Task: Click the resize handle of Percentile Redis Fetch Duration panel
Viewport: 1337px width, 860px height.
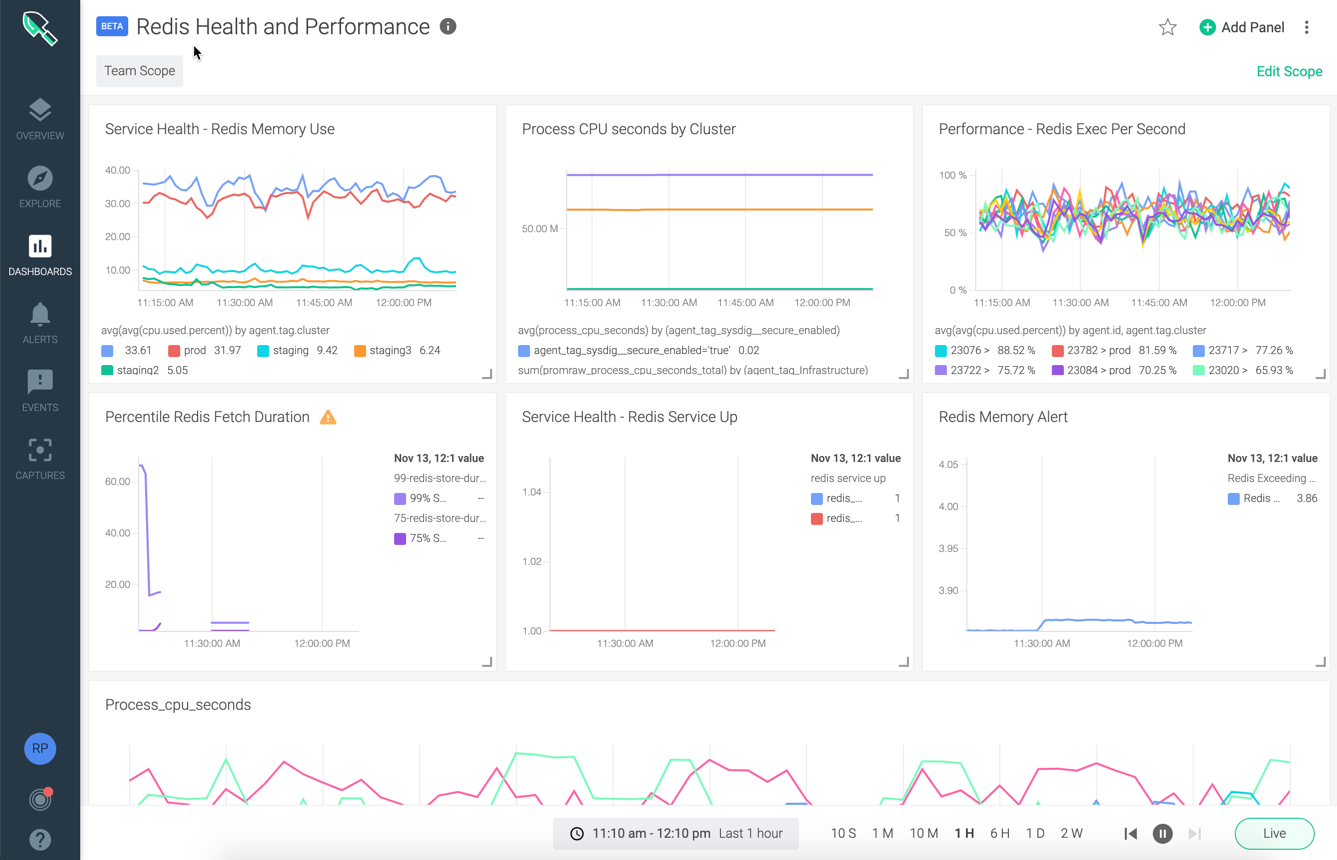Action: (487, 662)
